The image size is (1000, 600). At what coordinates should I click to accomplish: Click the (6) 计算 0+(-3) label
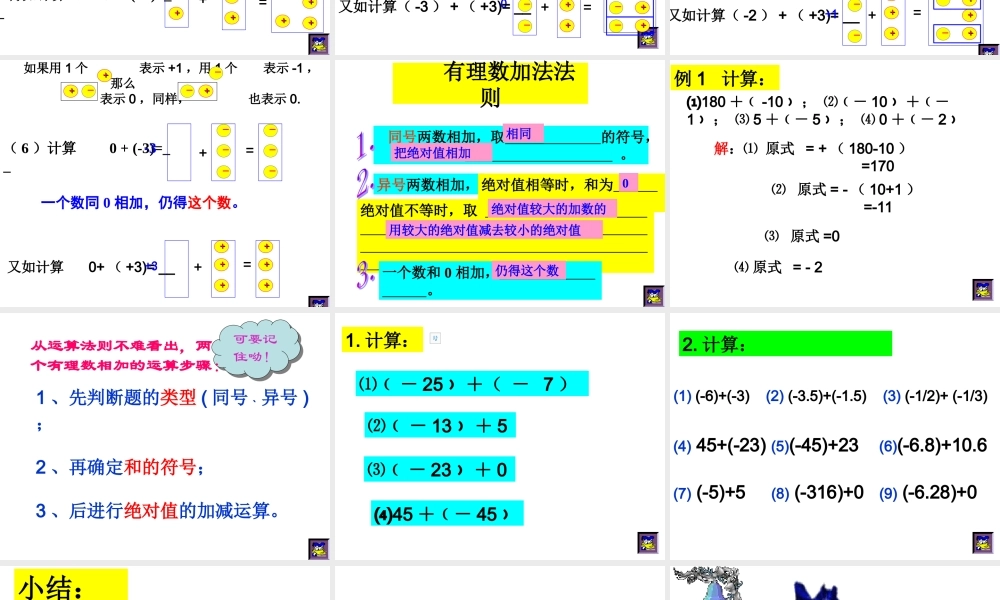[x=82, y=149]
